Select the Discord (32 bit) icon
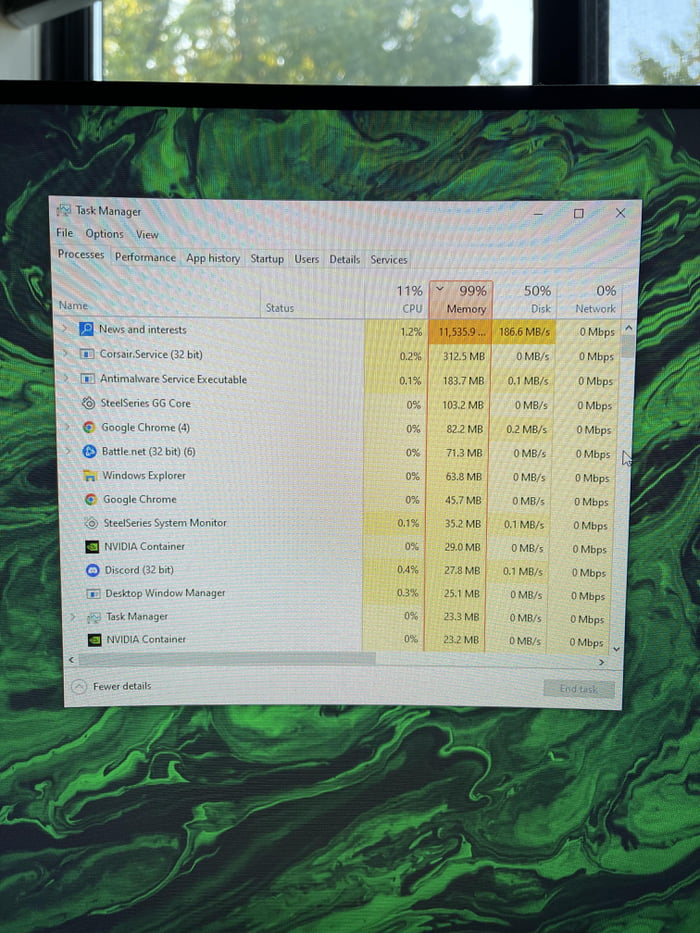Image resolution: width=700 pixels, height=933 pixels. pos(92,570)
